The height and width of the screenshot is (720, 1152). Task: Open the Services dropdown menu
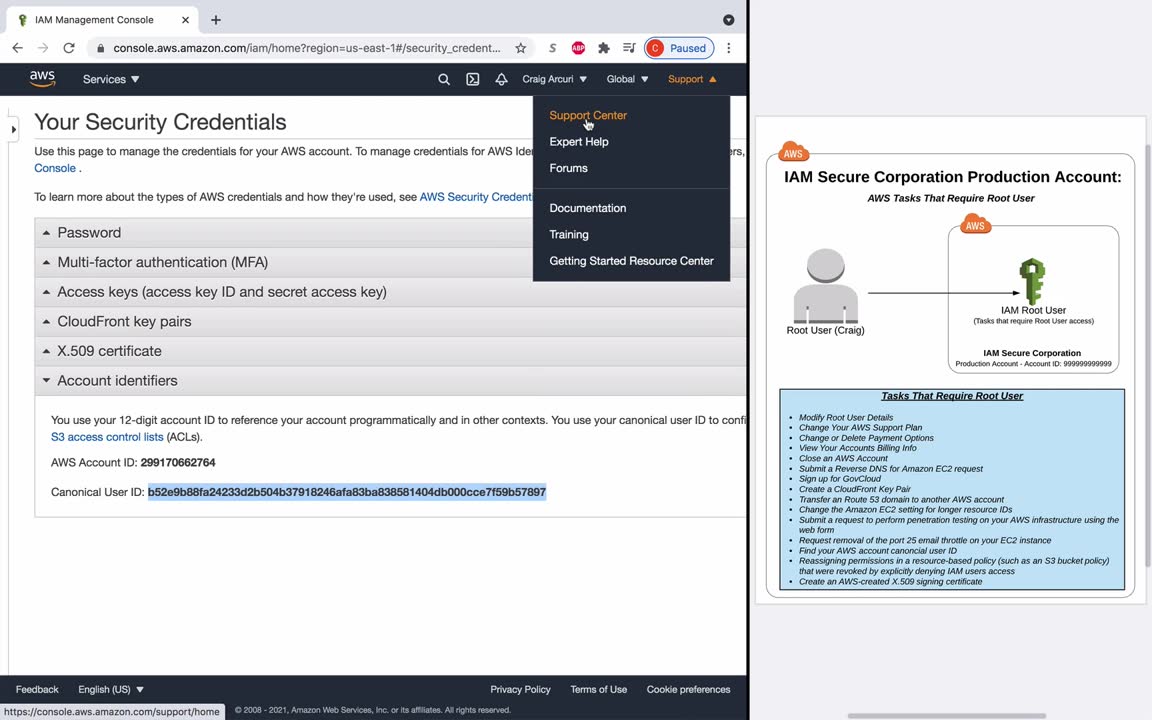pos(111,79)
